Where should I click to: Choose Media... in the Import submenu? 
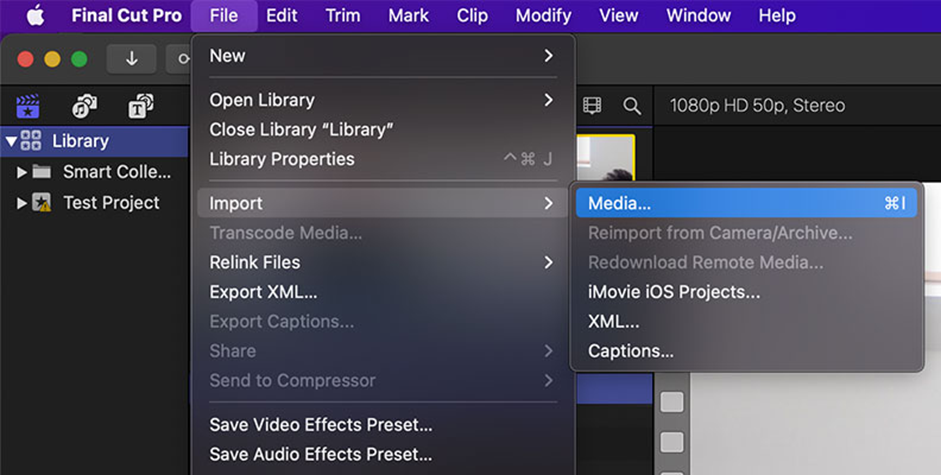point(746,203)
